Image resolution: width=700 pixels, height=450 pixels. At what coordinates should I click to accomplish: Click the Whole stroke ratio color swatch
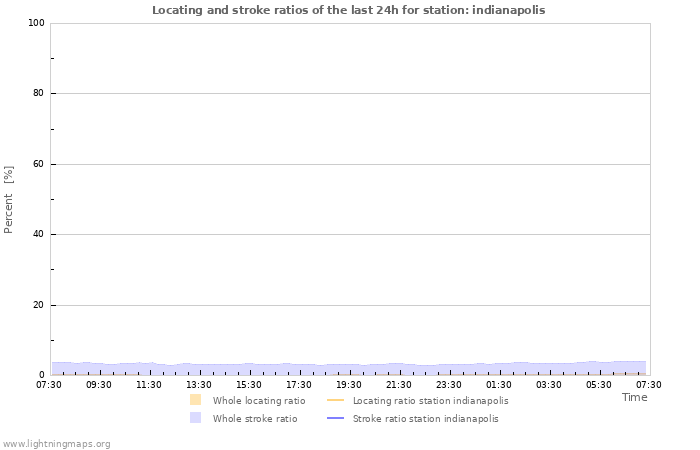(196, 418)
